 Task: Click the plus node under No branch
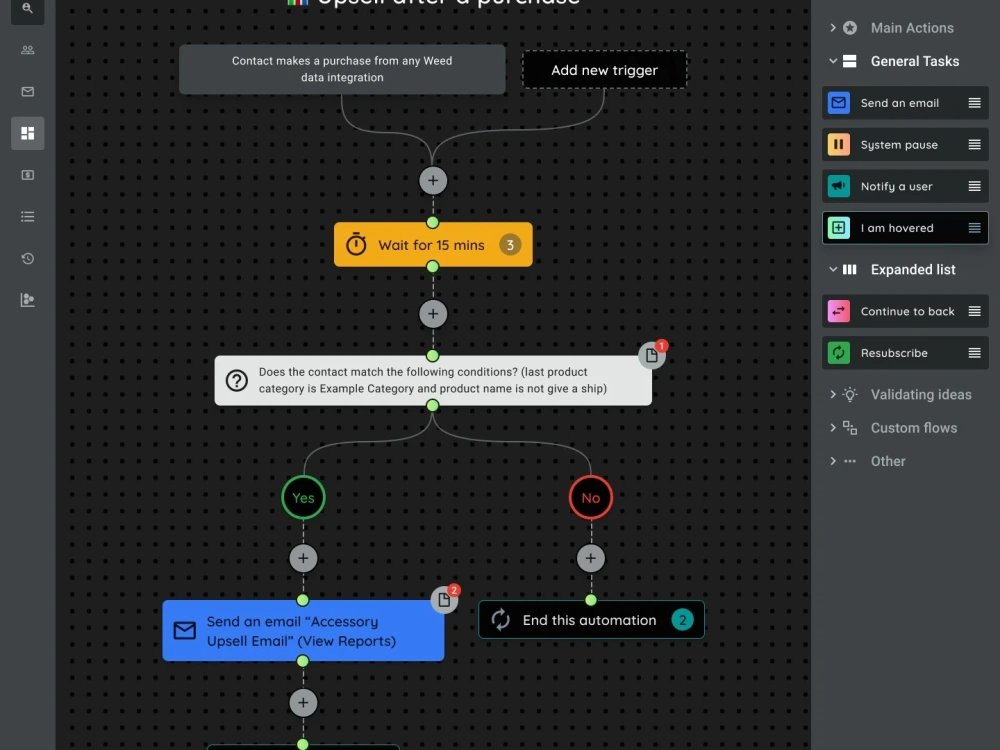(591, 559)
